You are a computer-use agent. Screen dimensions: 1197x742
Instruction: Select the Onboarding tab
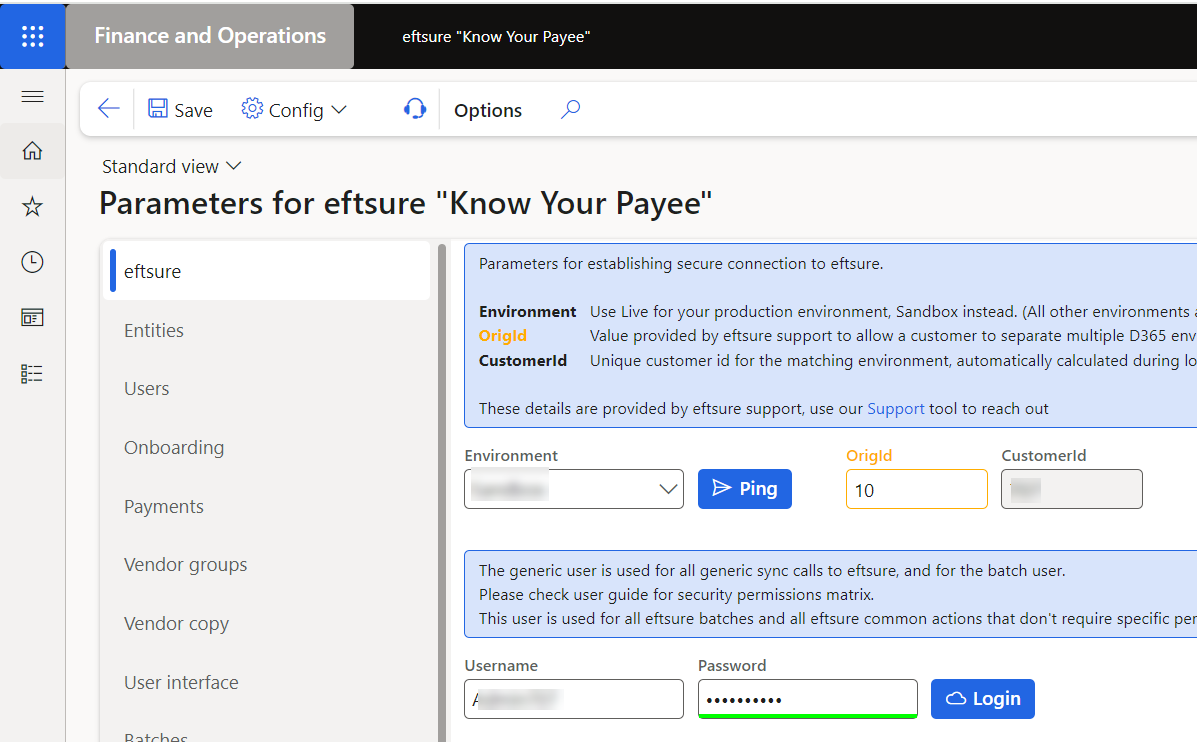266,447
